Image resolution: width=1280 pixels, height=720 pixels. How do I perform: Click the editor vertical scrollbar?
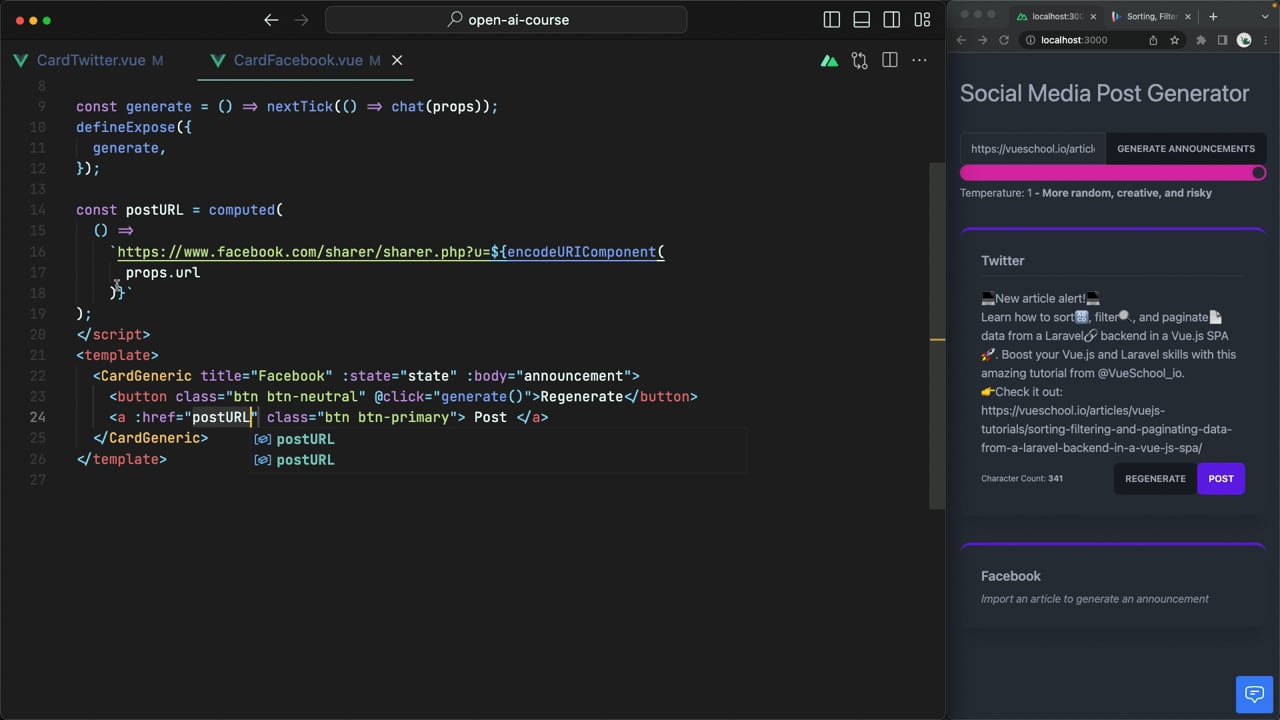pos(937,335)
